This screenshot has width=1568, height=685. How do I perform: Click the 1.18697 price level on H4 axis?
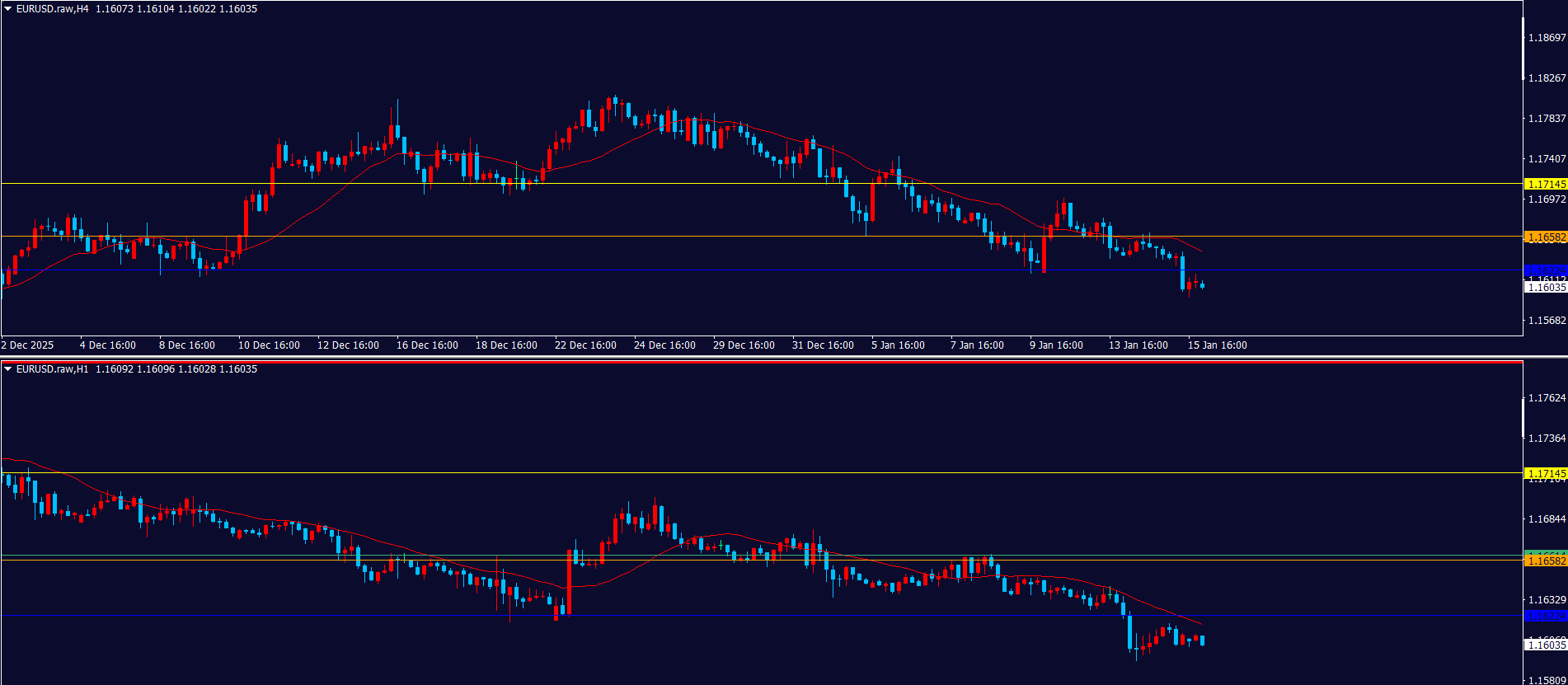tap(1547, 38)
